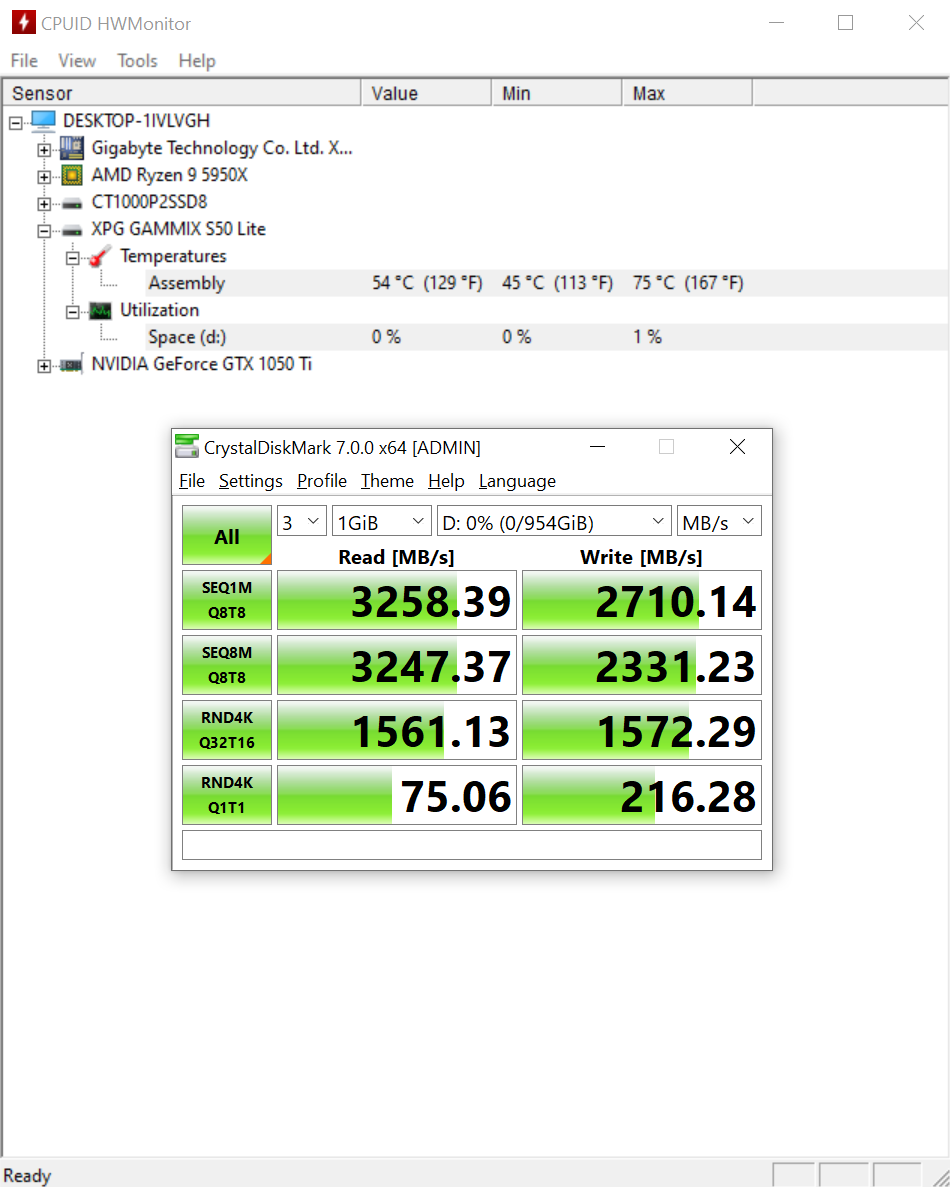This screenshot has height=1187, width=950.
Task: Click the Read [MB/s] column label
Action: 396,557
